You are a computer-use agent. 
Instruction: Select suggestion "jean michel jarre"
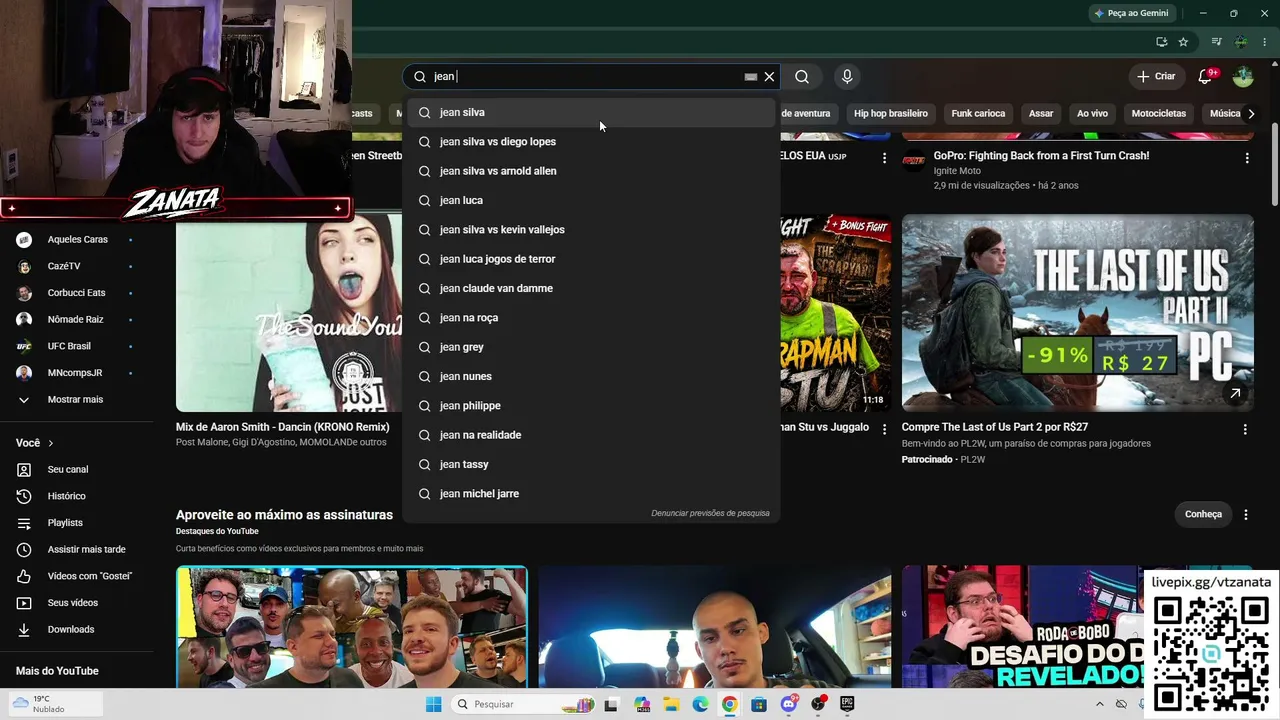pyautogui.click(x=591, y=494)
